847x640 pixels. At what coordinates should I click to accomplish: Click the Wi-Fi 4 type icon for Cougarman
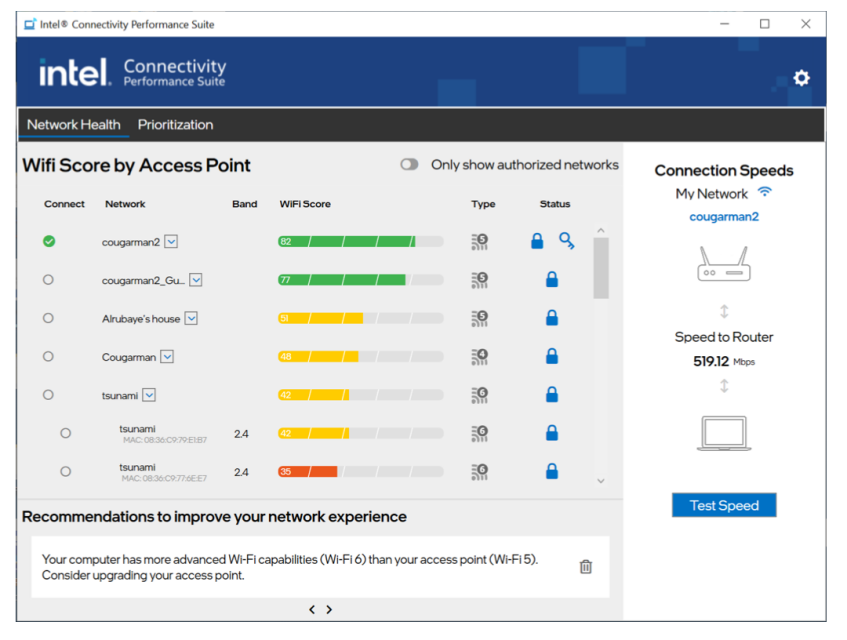[x=479, y=356]
